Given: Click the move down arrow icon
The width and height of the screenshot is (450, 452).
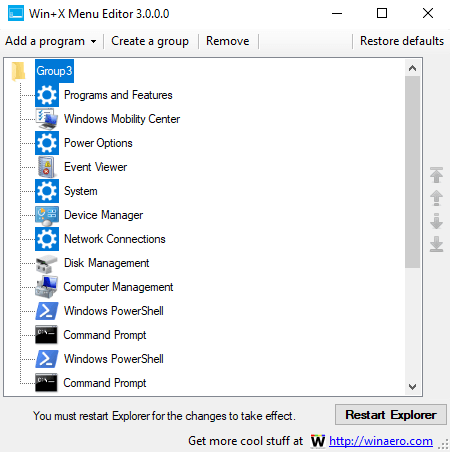Looking at the screenshot, I should 436,221.
